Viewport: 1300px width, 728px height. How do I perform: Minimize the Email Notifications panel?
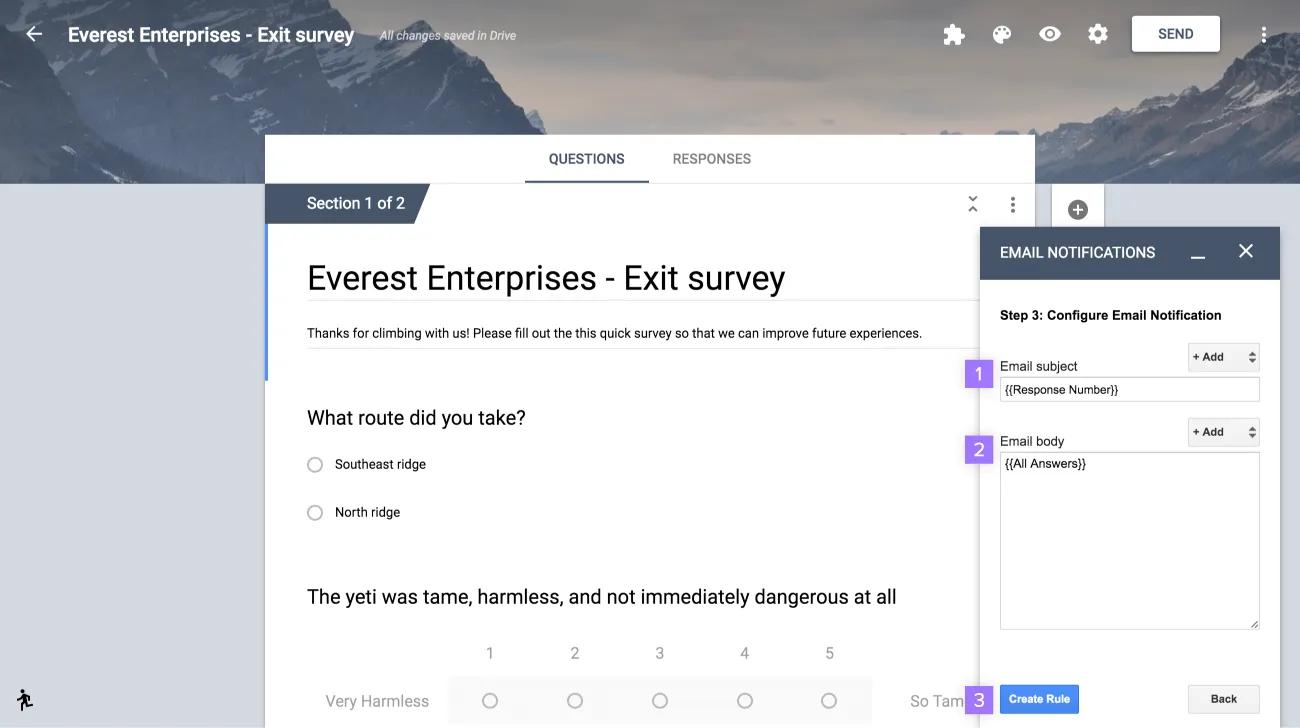1198,254
